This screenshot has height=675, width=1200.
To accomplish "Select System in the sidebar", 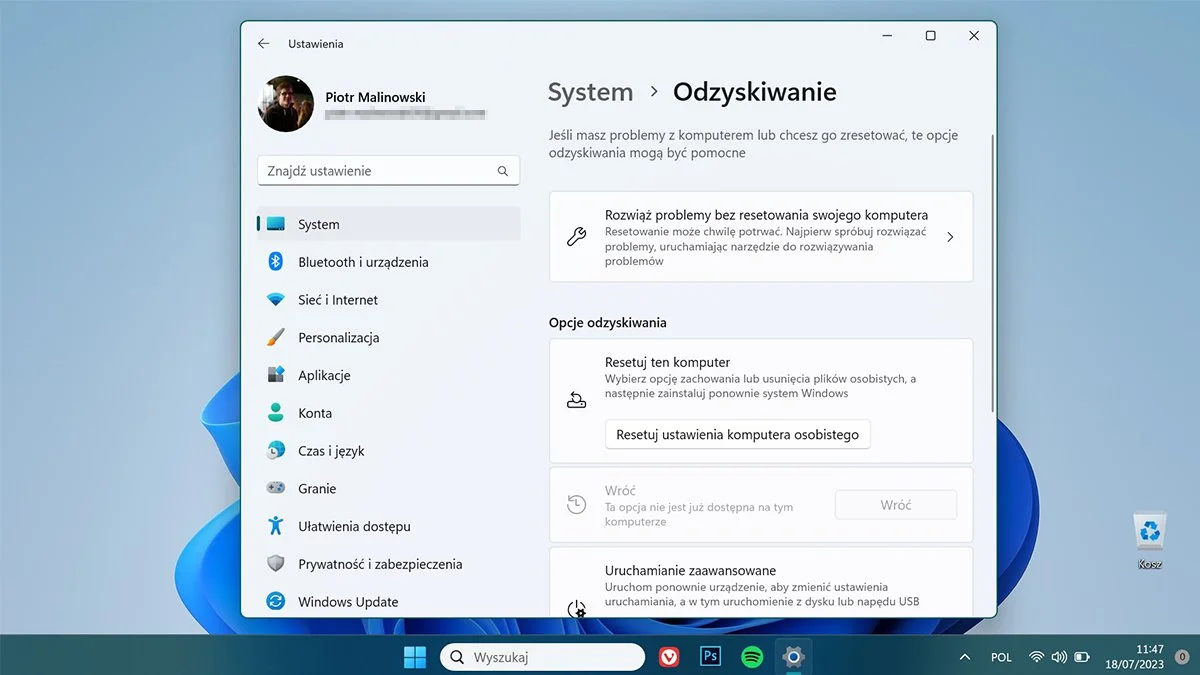I will pos(318,224).
